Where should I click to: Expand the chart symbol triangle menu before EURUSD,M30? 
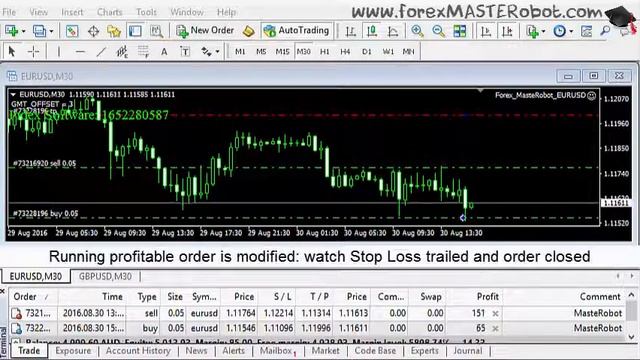click(x=13, y=95)
